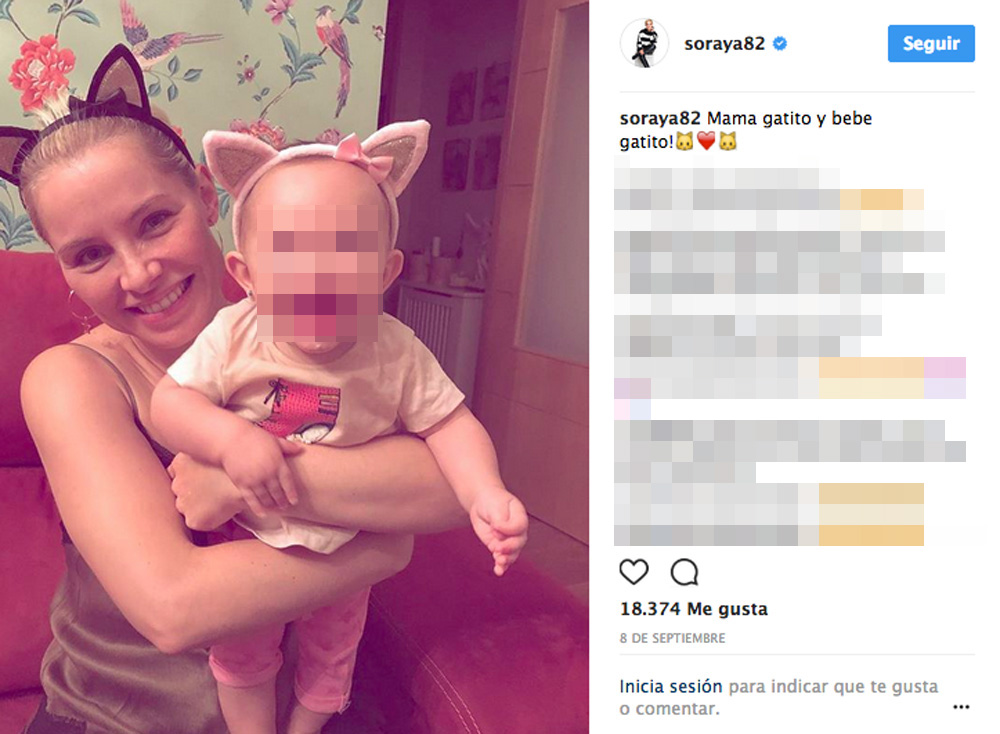Click the first cat emoji in the caption
This screenshot has height=734, width=1000.
[684, 141]
